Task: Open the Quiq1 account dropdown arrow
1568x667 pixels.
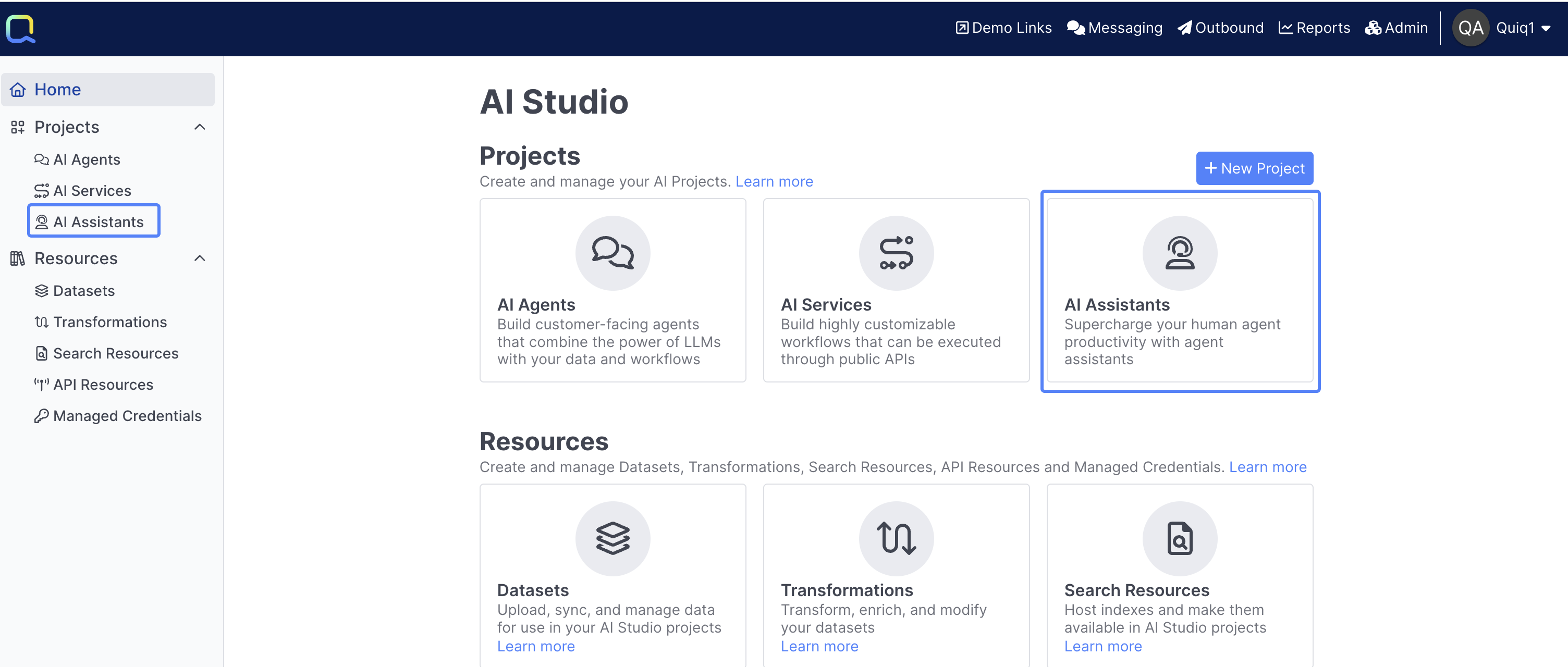Action: point(1546,29)
